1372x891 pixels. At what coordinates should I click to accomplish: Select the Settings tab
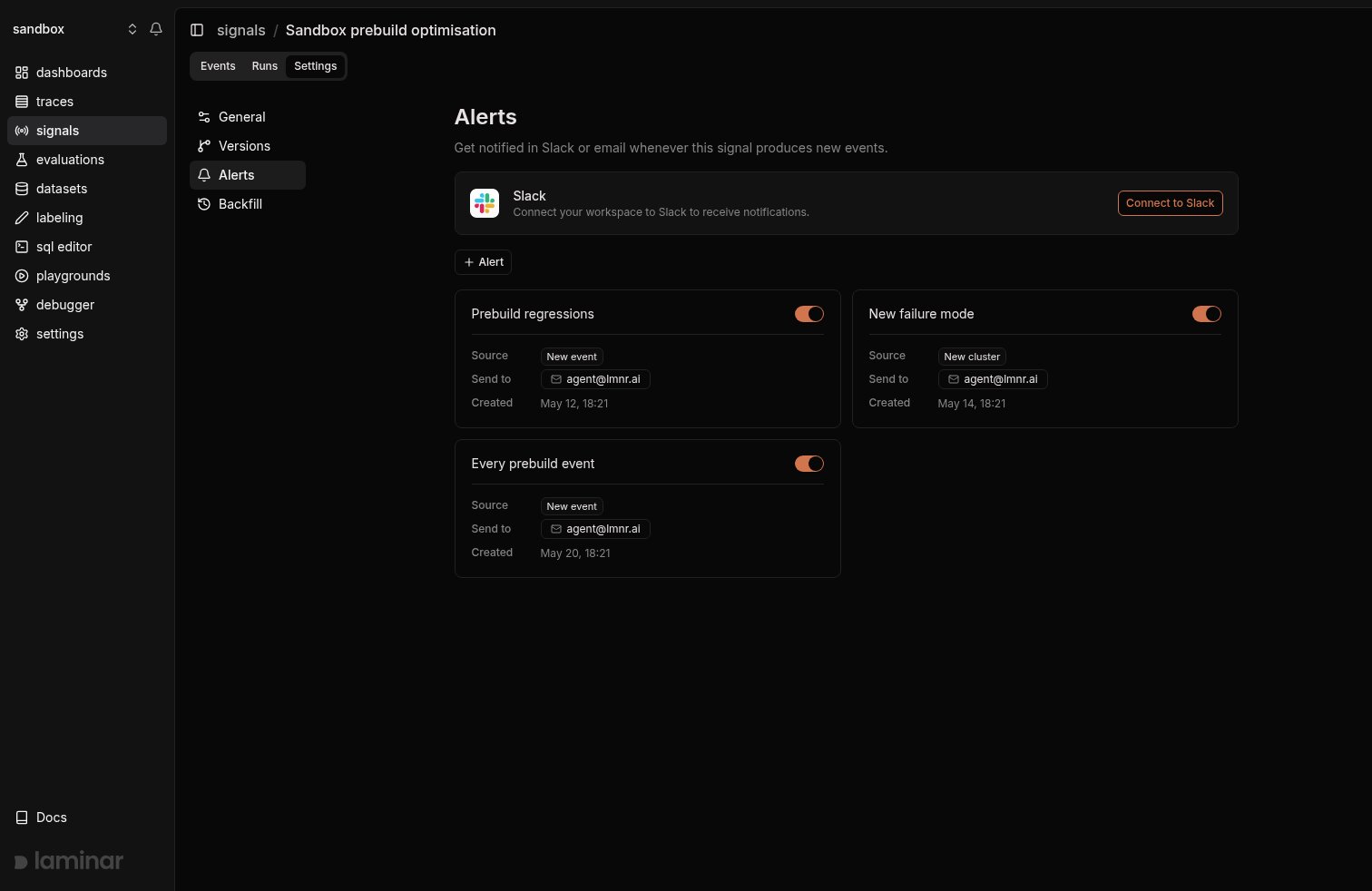[x=316, y=66]
